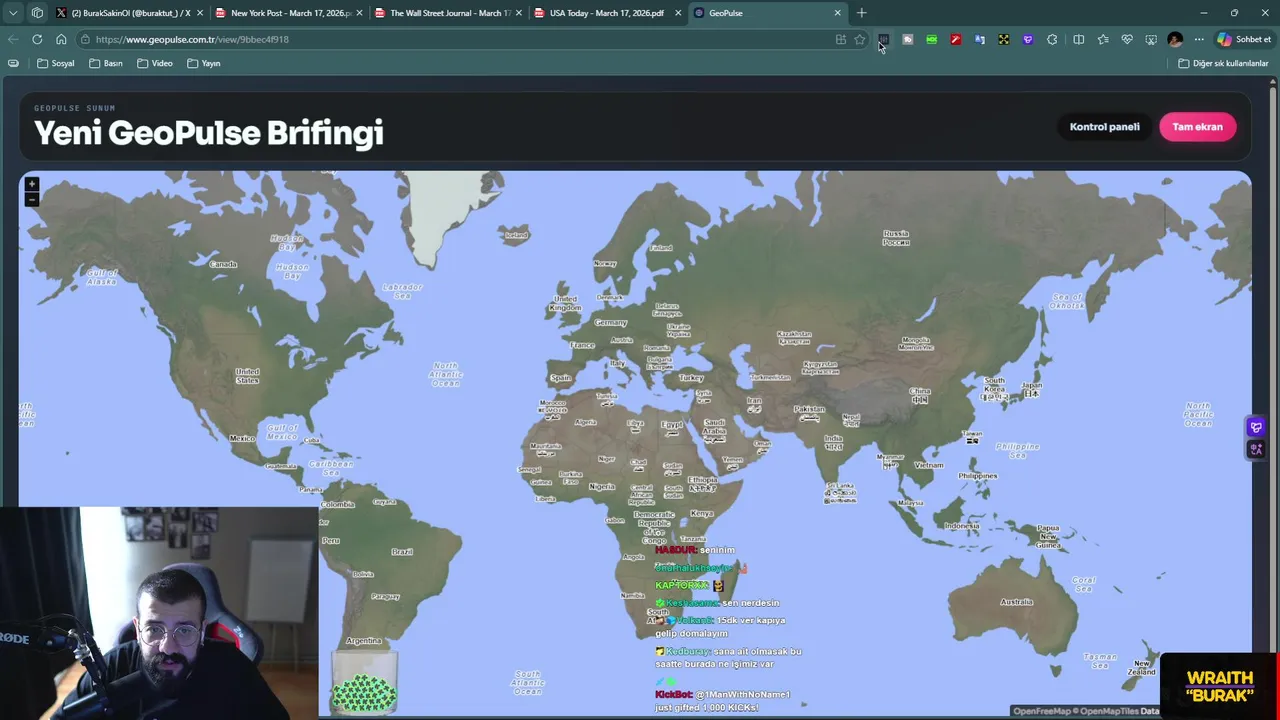Open the Favorites list icon
Viewport: 1280px width, 720px height.
pos(1102,39)
